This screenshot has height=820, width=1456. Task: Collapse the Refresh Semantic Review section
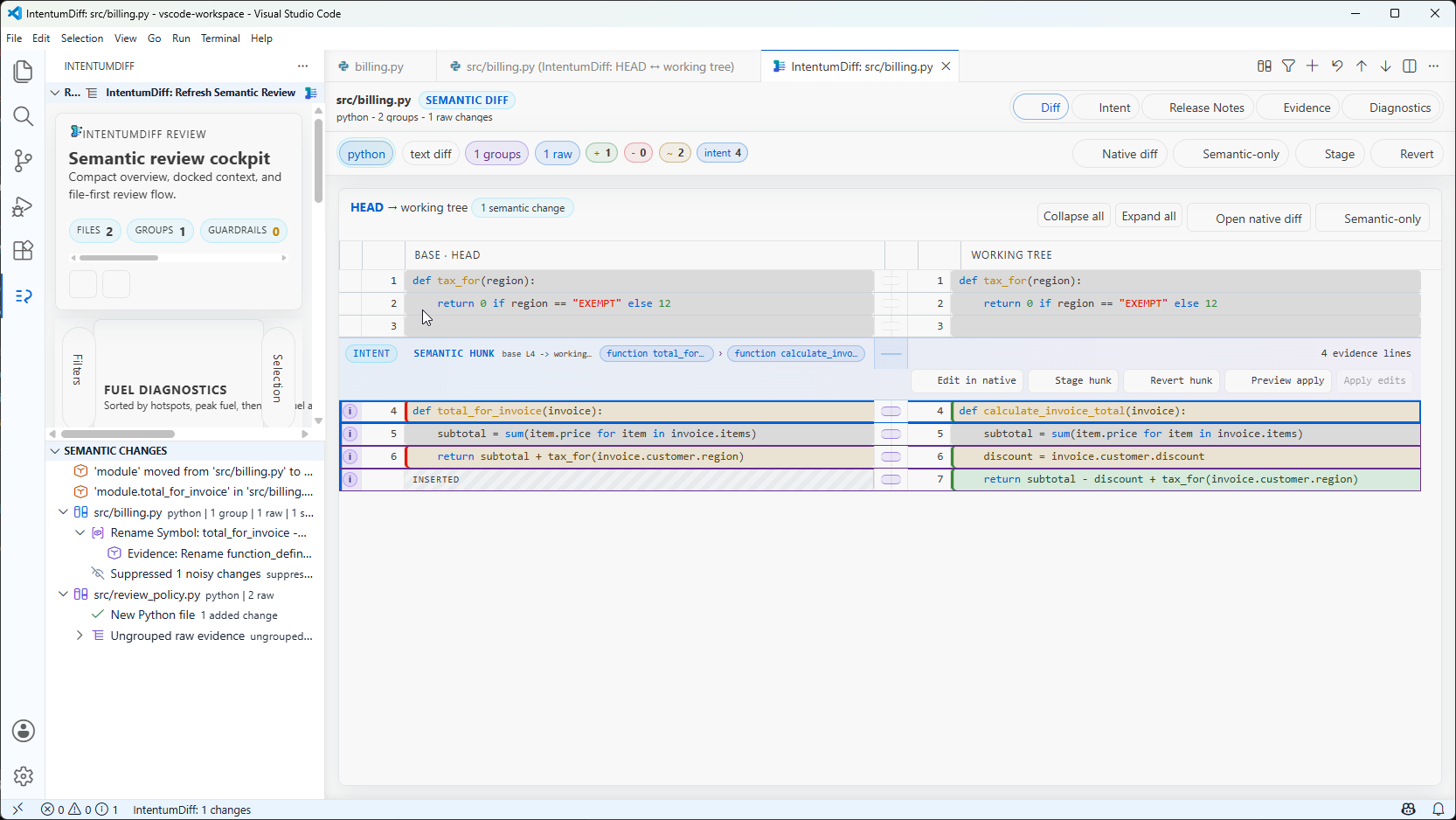coord(55,93)
